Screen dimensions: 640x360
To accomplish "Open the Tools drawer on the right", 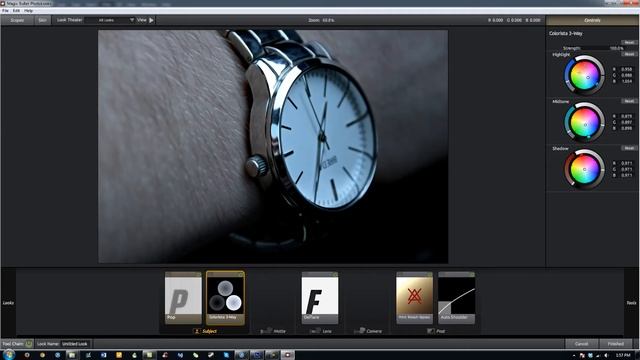I will tap(631, 303).
